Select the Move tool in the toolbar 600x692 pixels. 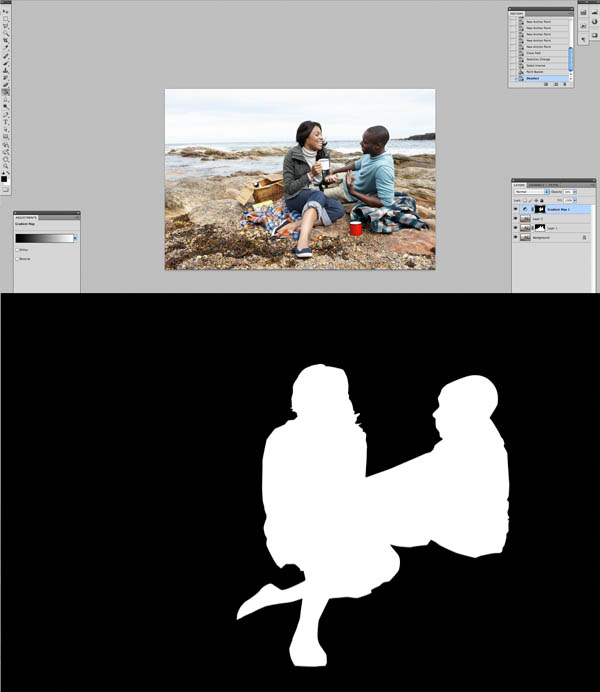[6, 11]
